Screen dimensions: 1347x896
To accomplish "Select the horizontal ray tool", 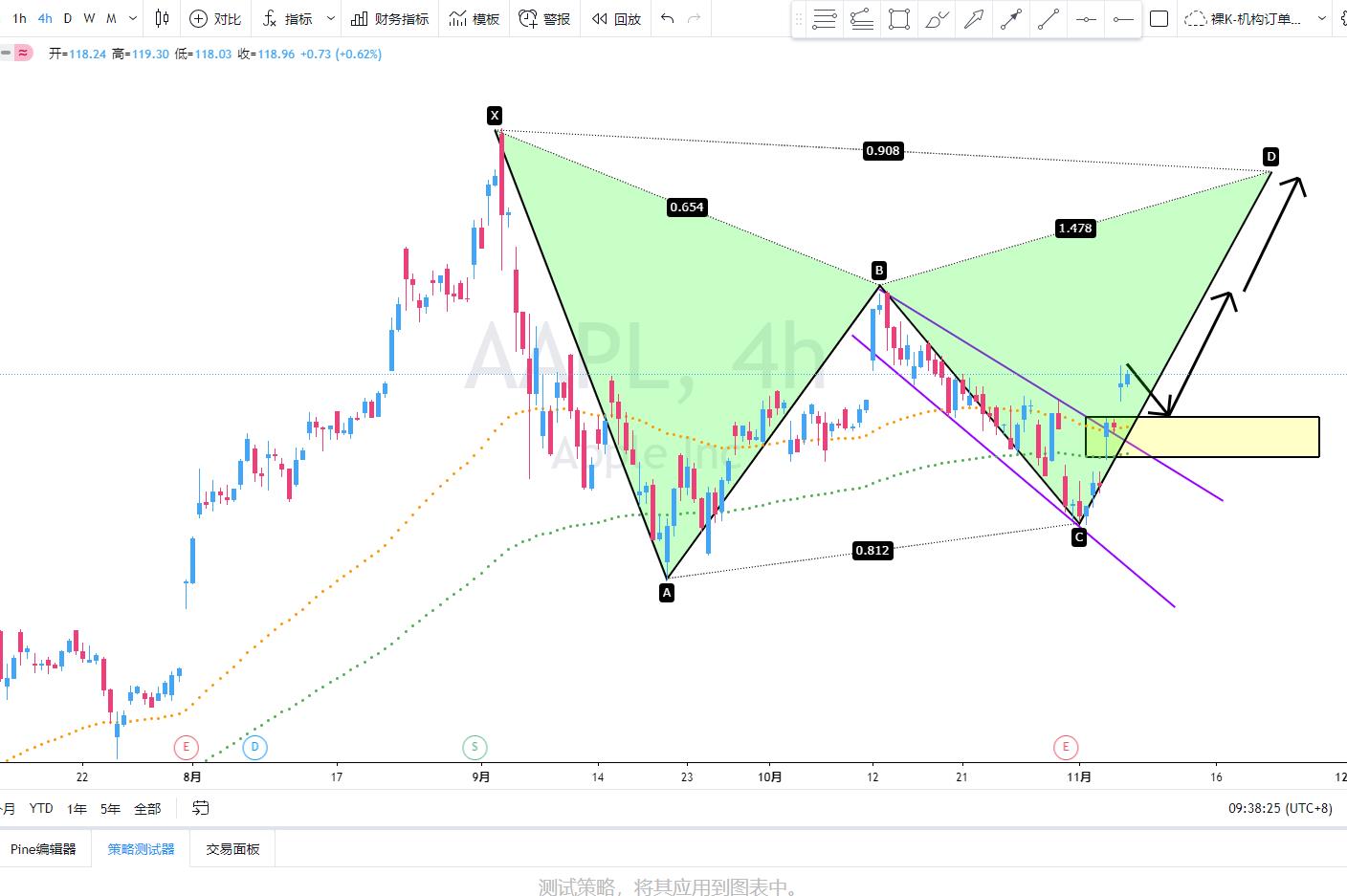I will pos(1123,19).
